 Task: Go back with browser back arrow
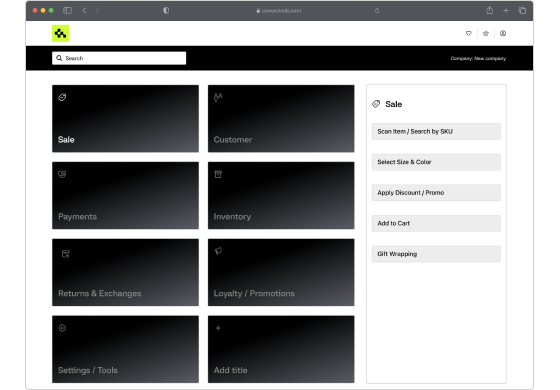click(84, 11)
